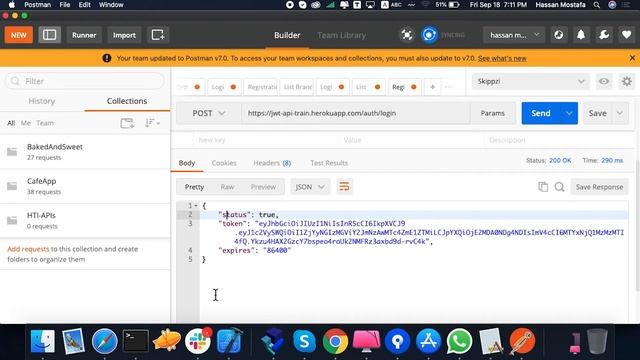Switch to the Test Results tab

pos(329,163)
